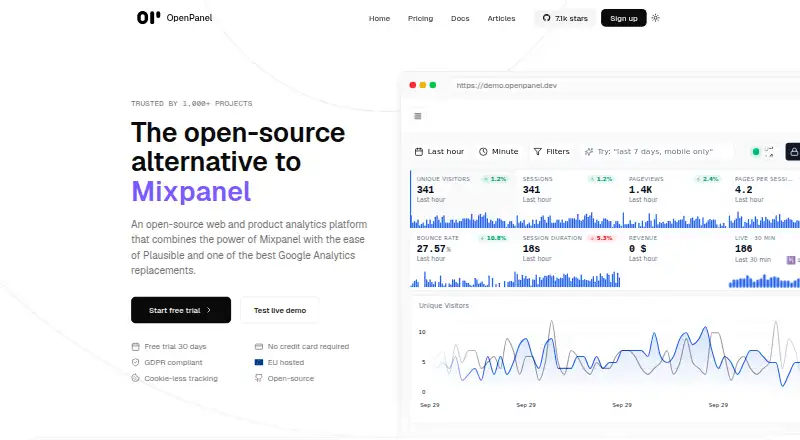Select the Bounce Rate metric card
The image size is (800, 440).
(463, 259)
